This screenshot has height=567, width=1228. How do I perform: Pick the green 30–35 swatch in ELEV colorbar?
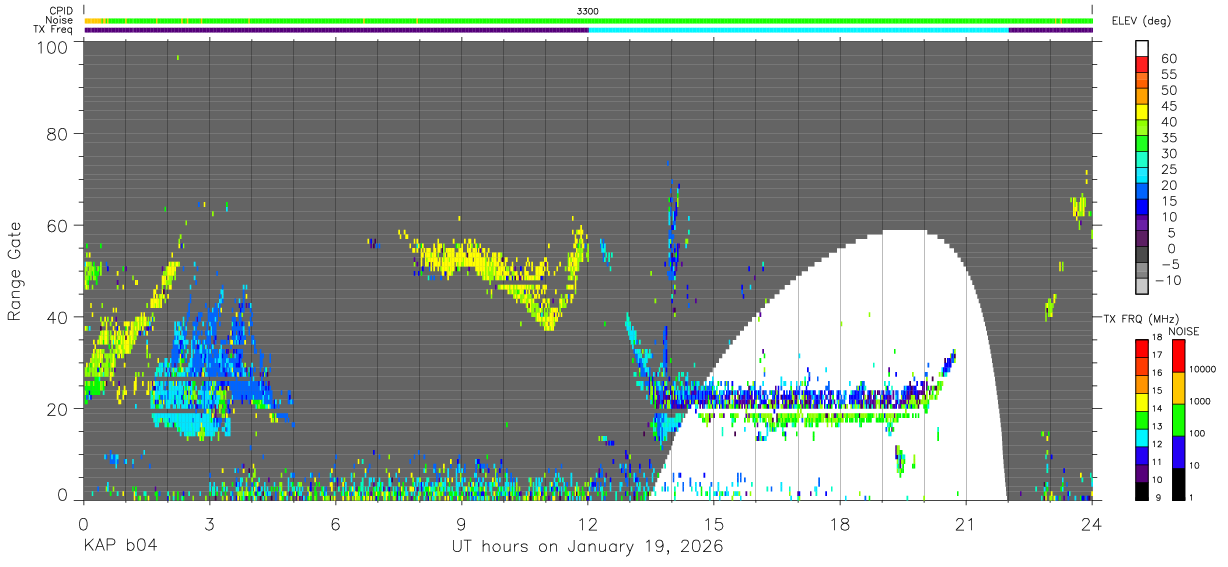pyautogui.click(x=1142, y=145)
